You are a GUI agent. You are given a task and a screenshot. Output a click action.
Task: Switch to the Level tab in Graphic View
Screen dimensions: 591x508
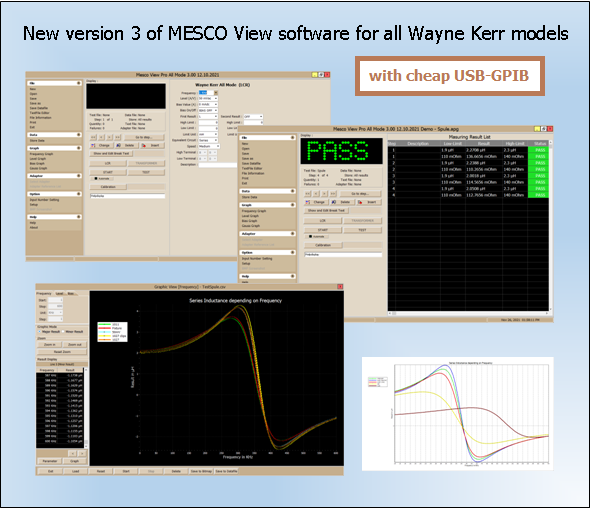tap(60, 293)
